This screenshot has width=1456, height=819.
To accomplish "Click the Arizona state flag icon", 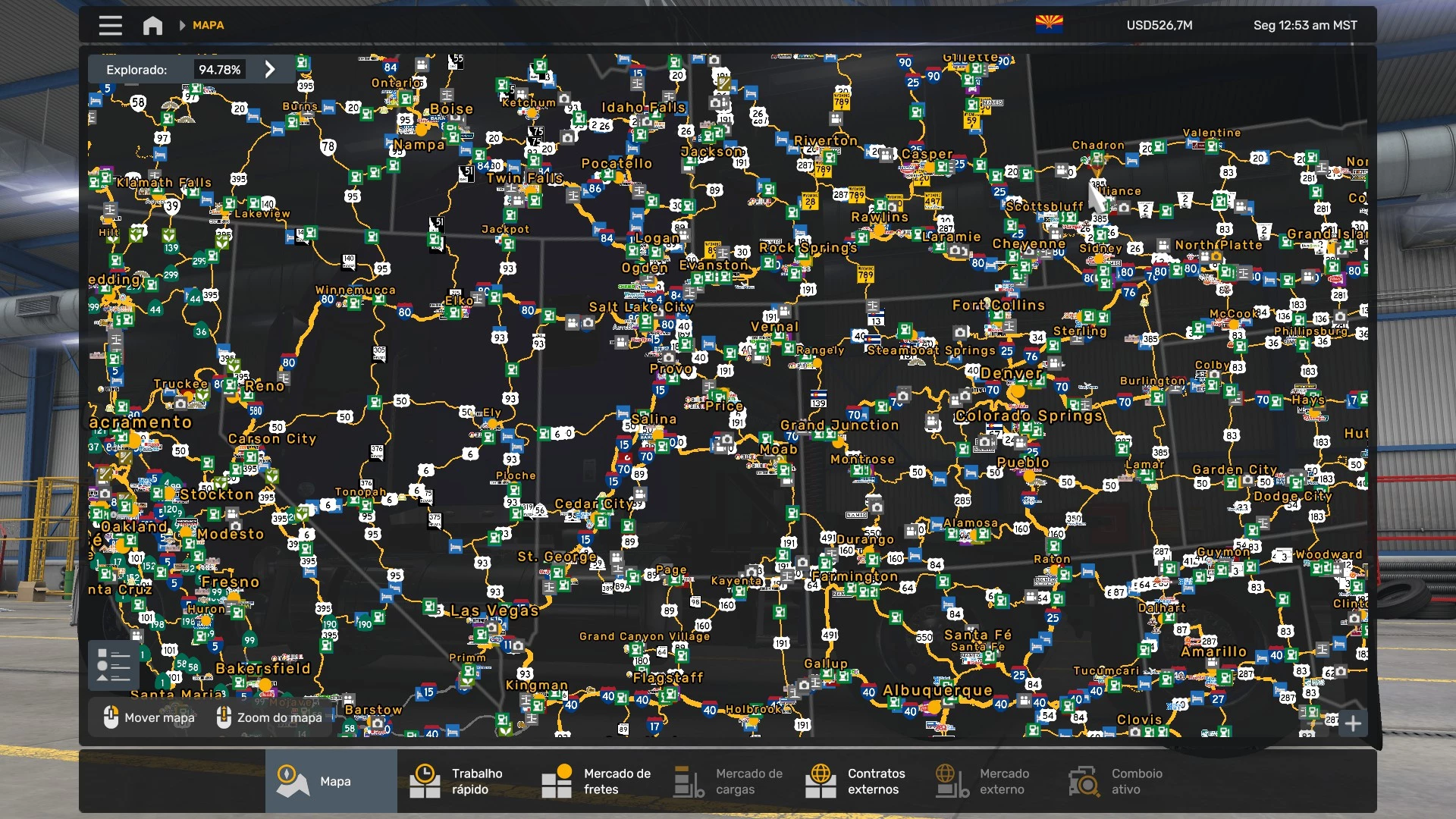I will [x=1049, y=25].
